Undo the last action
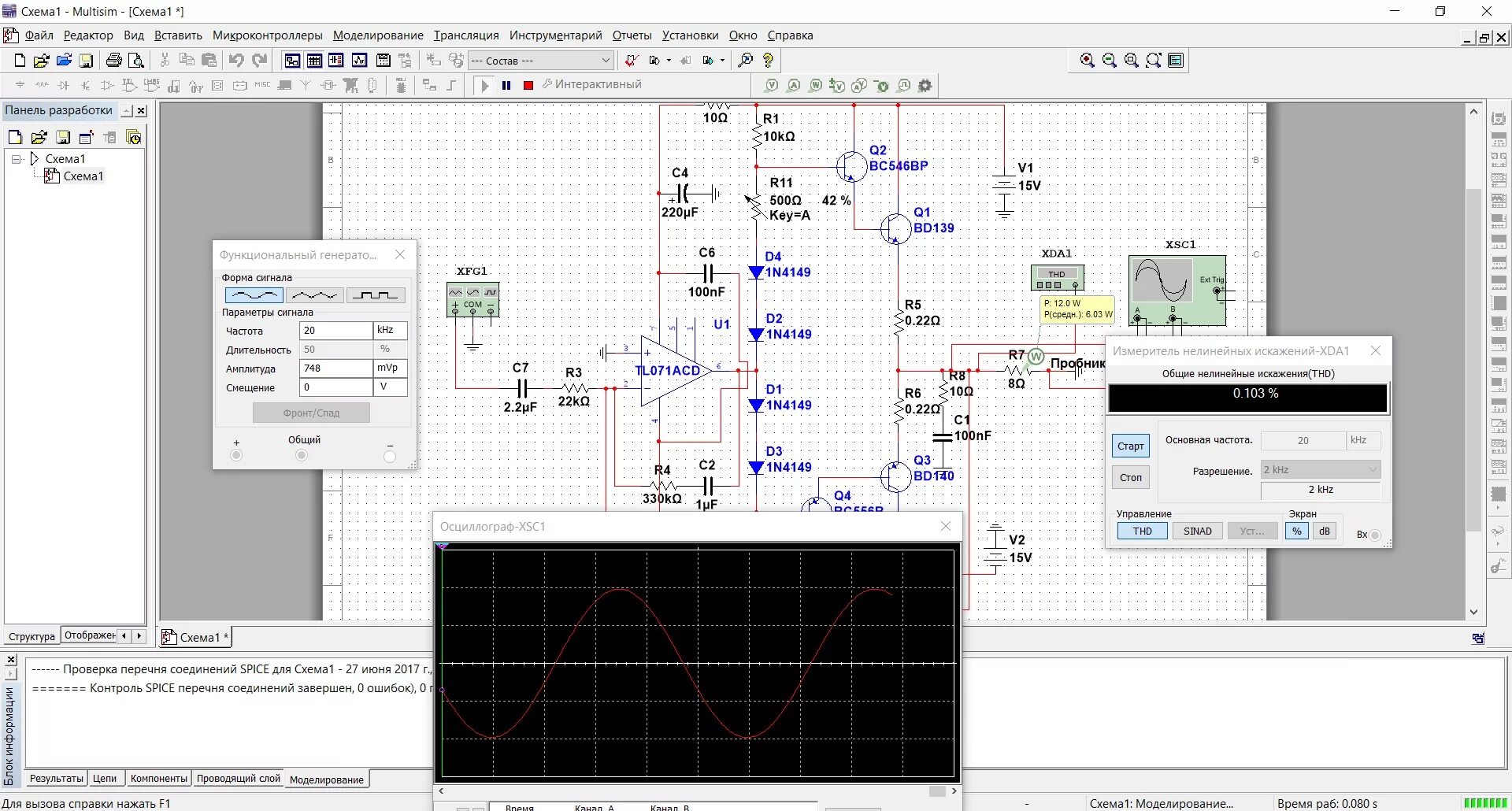Screen dimensions: 1512x811 236,61
